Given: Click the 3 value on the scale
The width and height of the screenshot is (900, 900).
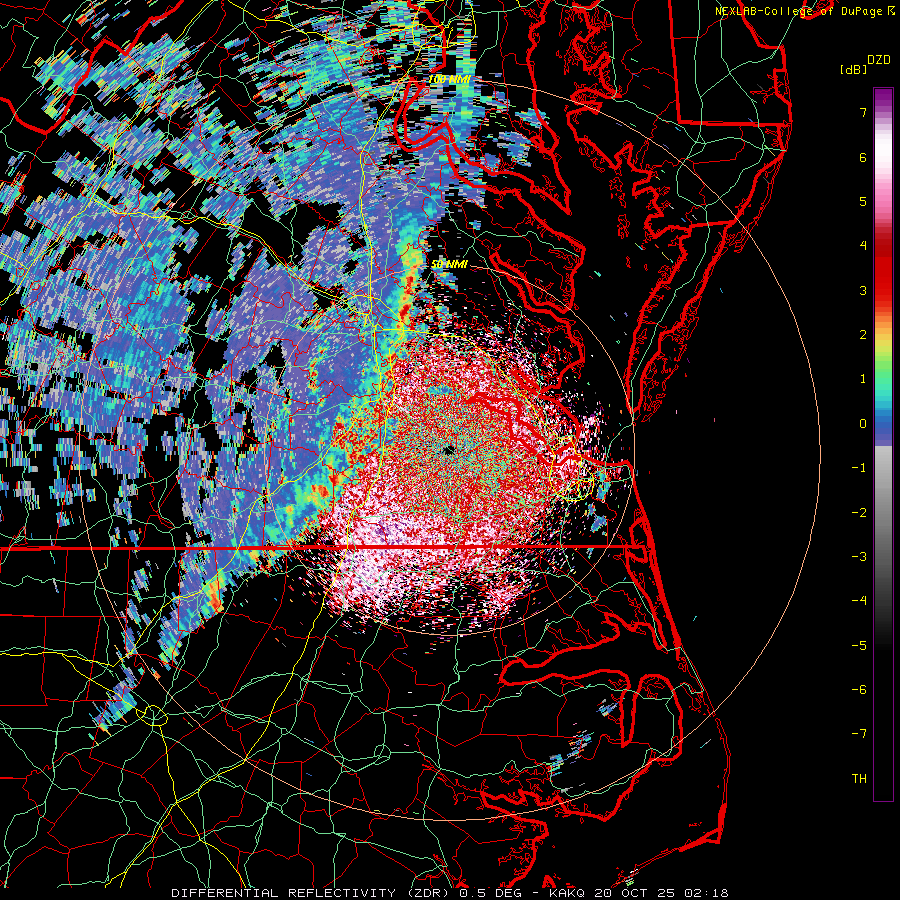Looking at the screenshot, I should click(x=863, y=290).
